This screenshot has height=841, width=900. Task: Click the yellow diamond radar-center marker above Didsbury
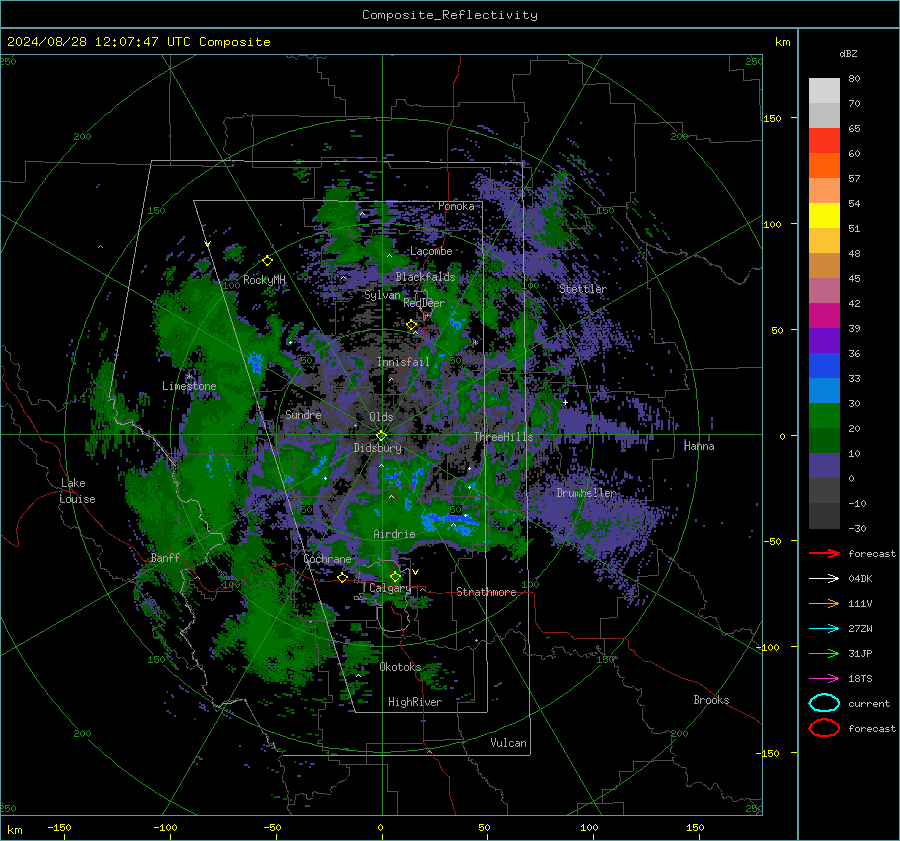381,436
